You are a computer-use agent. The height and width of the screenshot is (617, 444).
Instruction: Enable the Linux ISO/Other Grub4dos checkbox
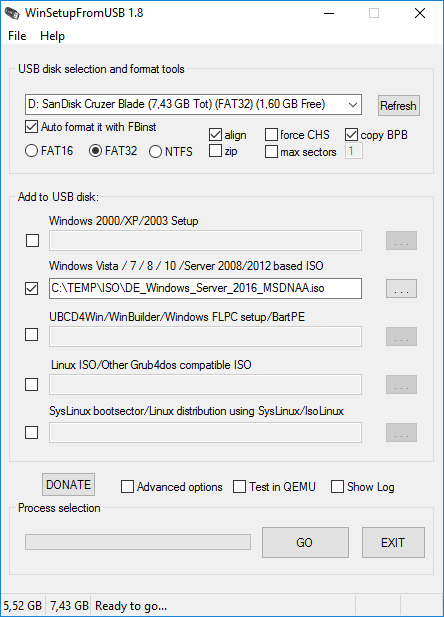click(x=31, y=384)
